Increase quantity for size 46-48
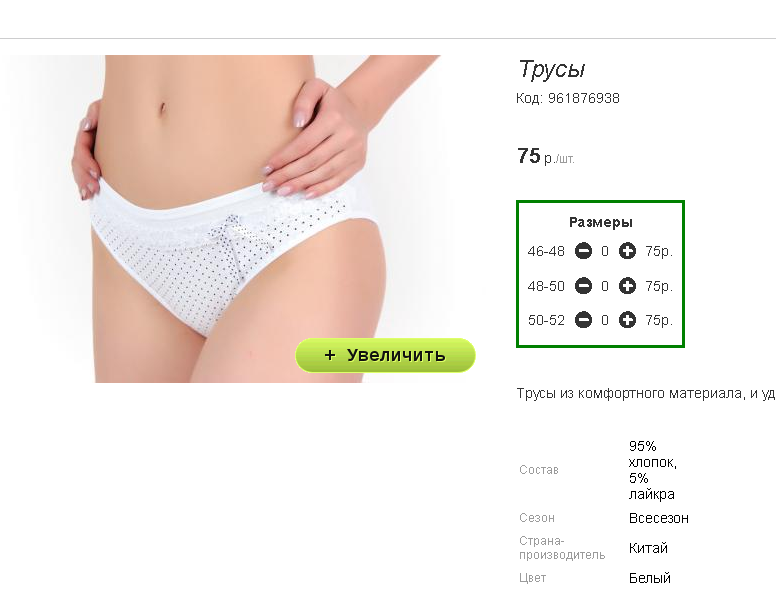 627,251
